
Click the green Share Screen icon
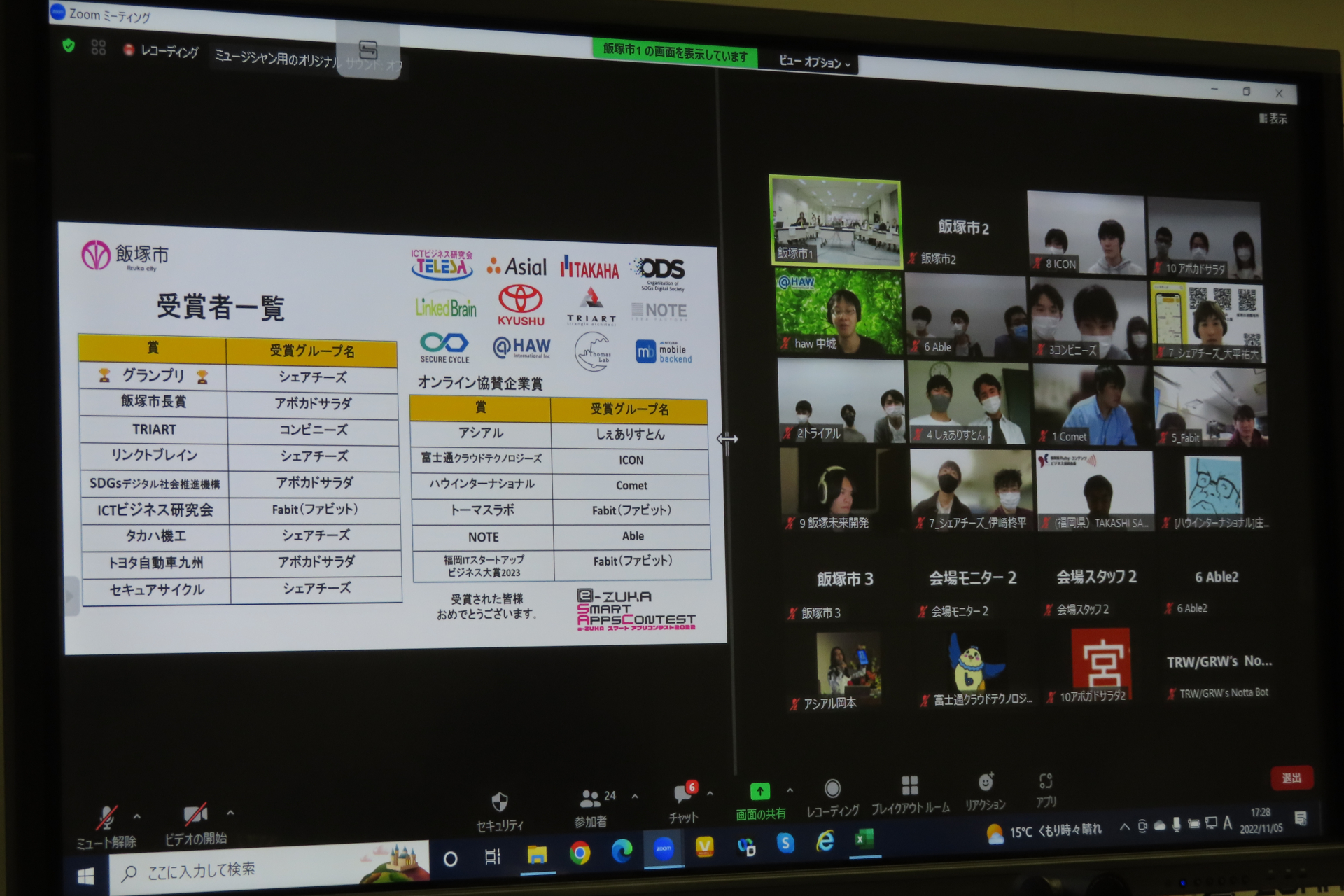pos(760,792)
